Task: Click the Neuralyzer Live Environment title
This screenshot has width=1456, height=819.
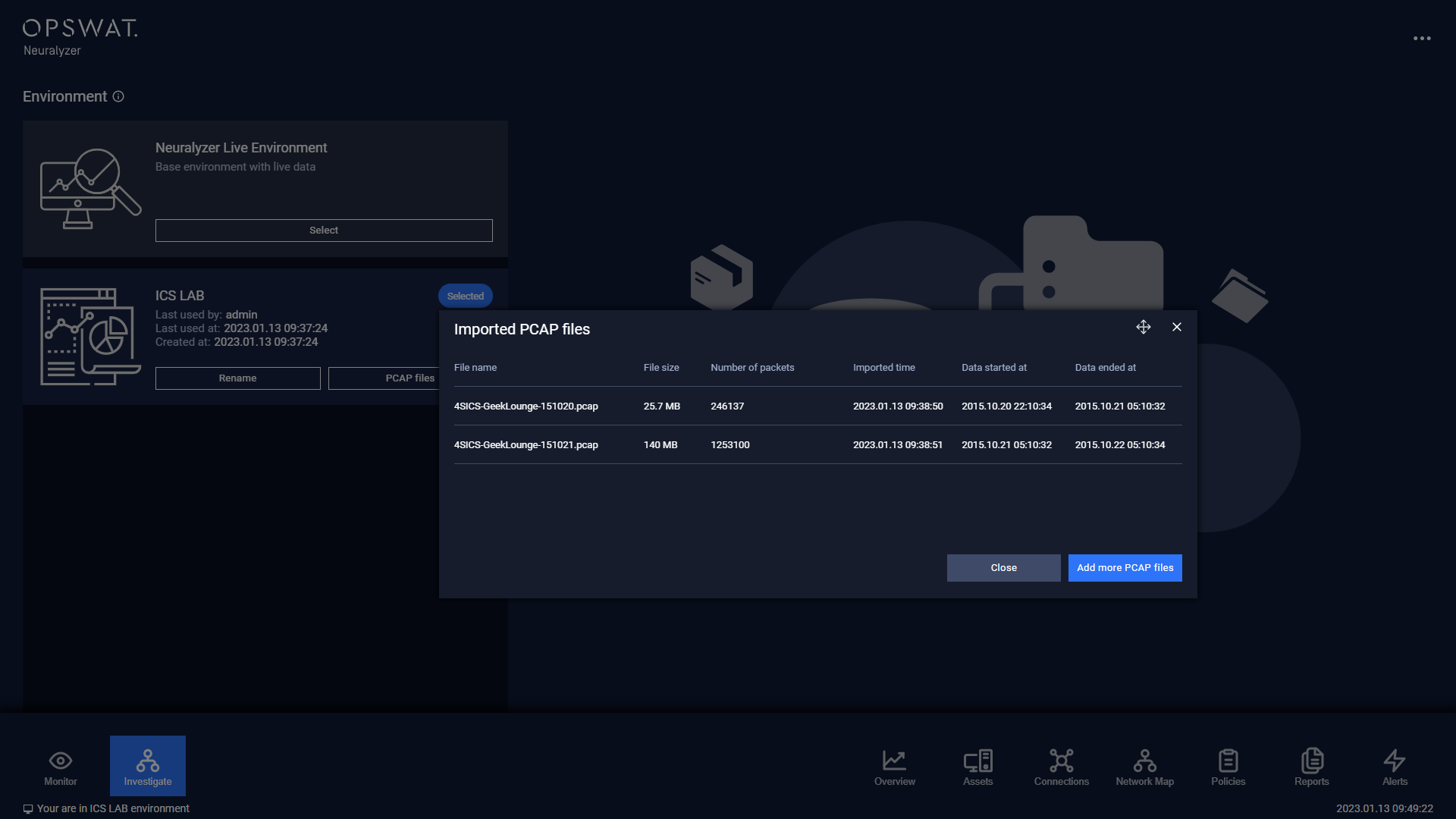Action: (241, 148)
